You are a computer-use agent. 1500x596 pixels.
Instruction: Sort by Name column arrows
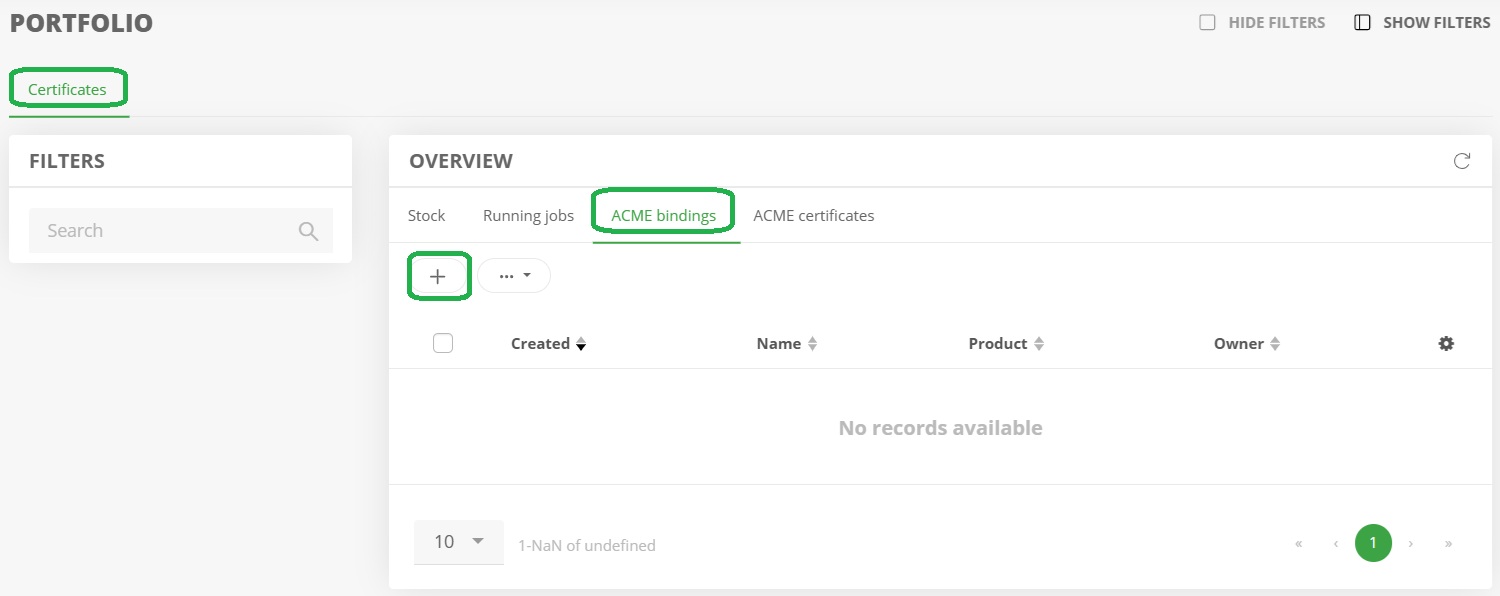(x=813, y=344)
